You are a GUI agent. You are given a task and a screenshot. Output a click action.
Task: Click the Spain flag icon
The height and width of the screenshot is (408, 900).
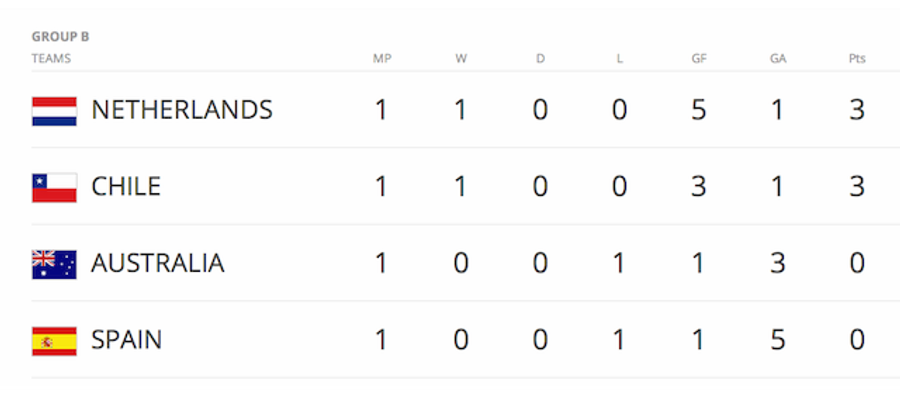54,341
